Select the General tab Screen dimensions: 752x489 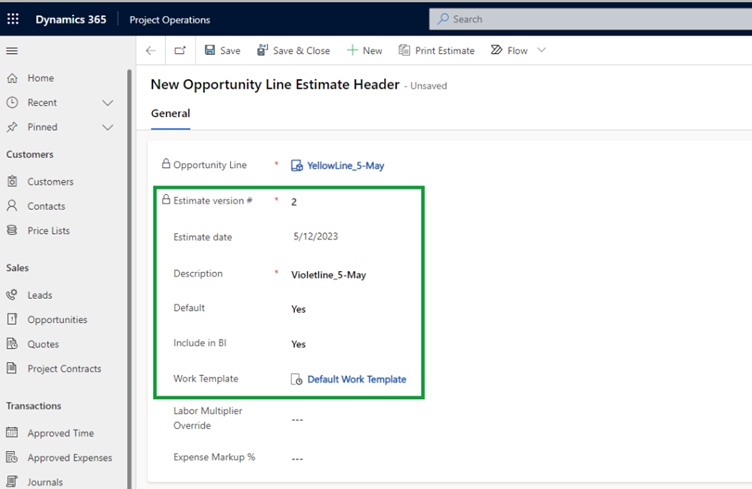click(170, 114)
